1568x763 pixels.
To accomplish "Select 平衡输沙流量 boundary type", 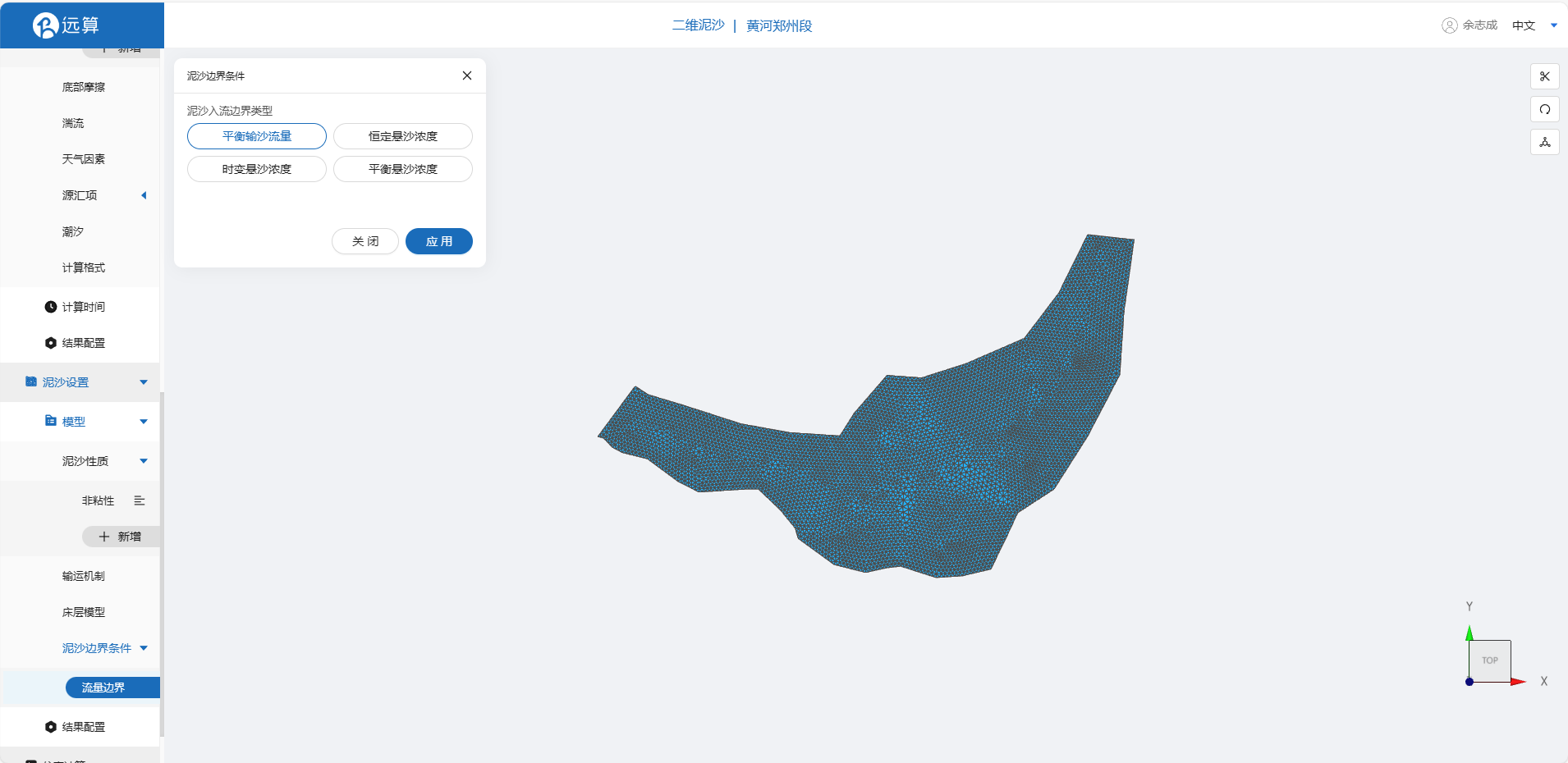I will [257, 136].
